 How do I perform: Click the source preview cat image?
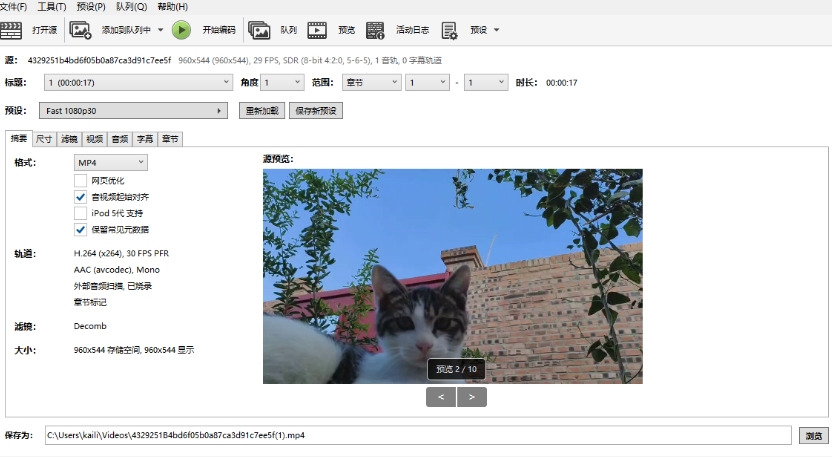point(453,276)
